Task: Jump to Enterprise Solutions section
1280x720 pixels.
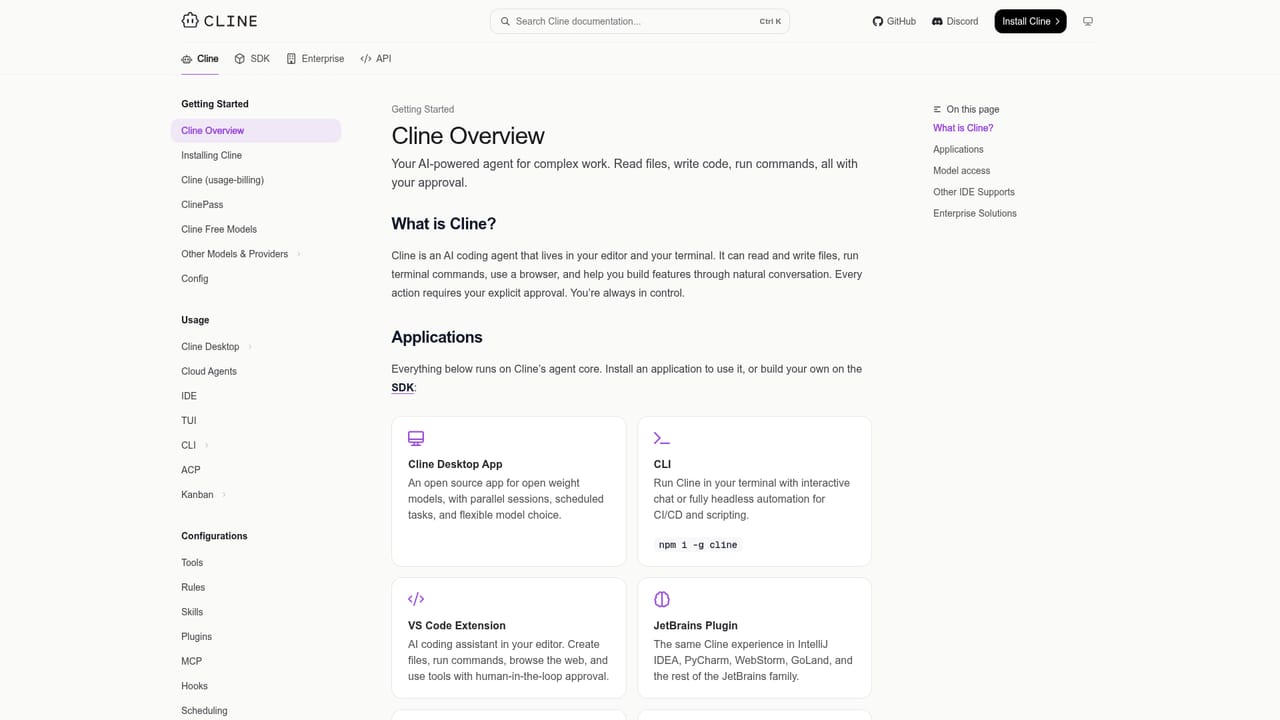Action: coord(975,213)
